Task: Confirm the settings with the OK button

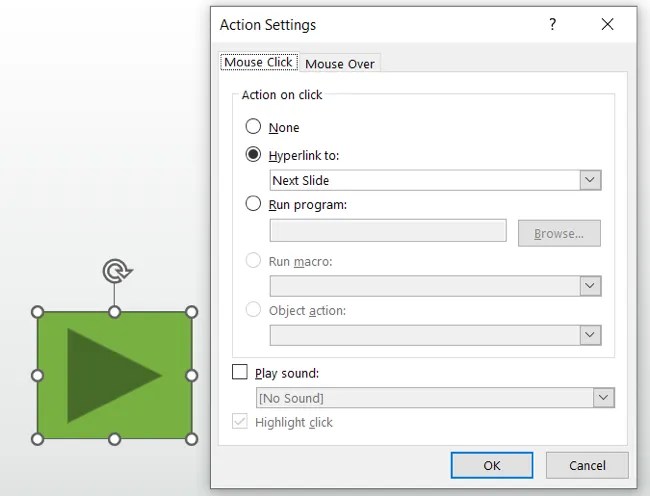Action: 492,465
